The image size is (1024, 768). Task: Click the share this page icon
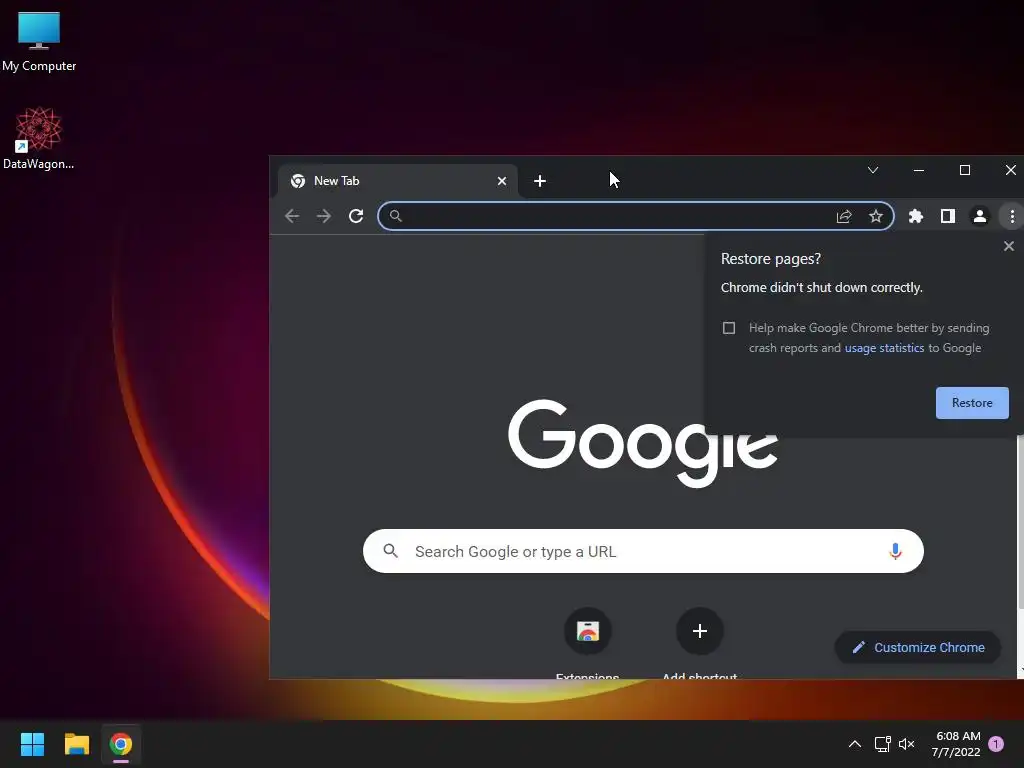pos(844,216)
